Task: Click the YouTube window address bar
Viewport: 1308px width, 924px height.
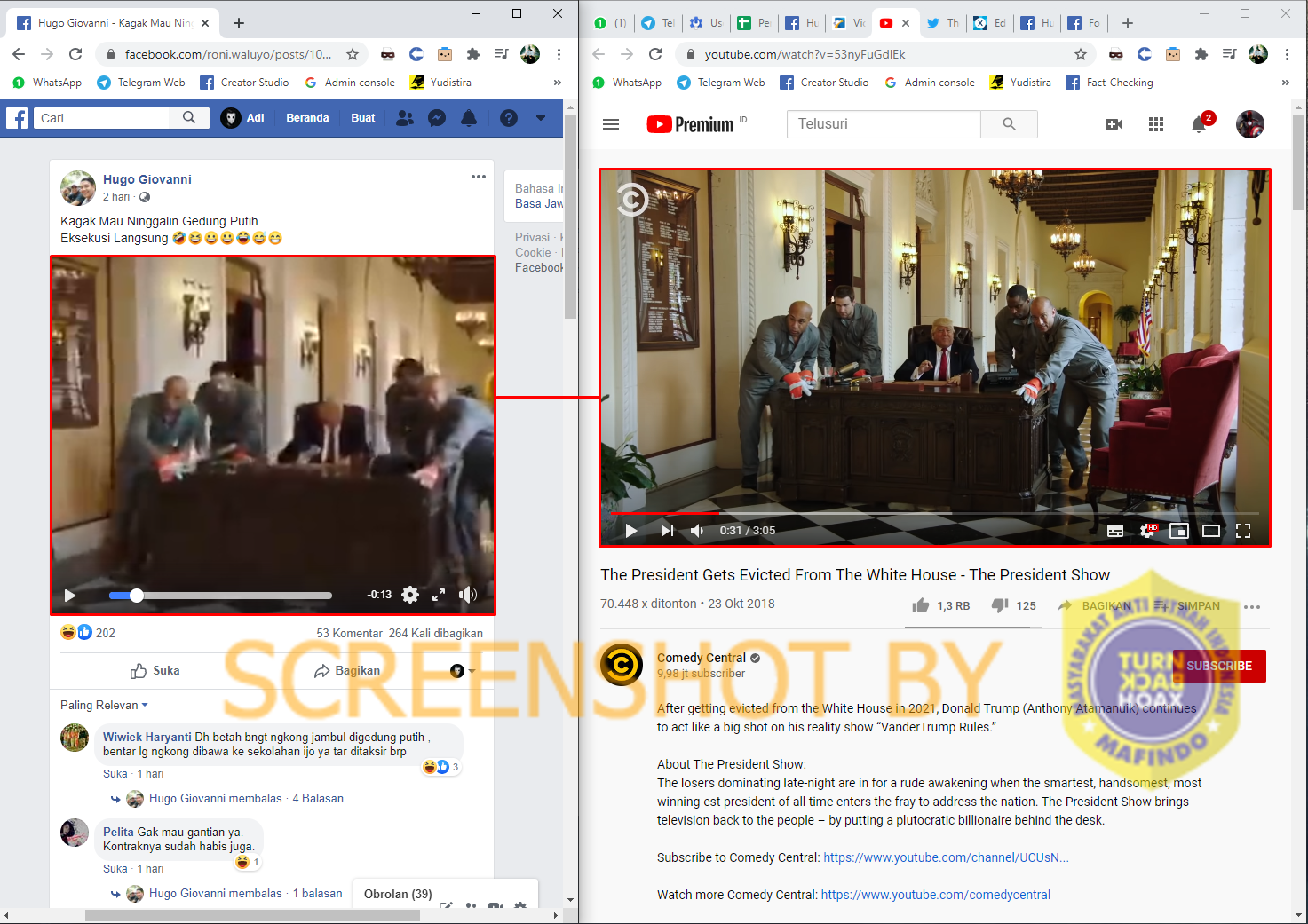Action: coord(886,54)
